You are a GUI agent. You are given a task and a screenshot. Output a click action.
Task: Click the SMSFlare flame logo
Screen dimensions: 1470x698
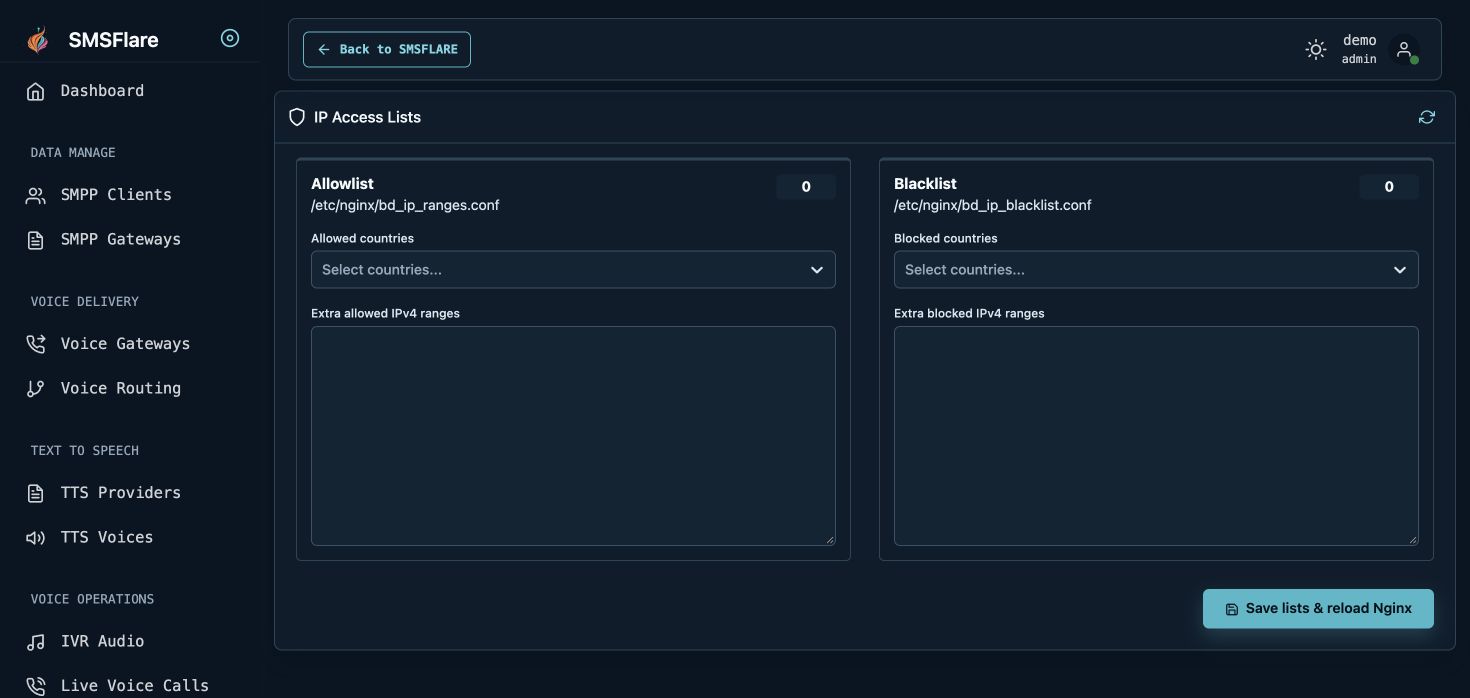(x=38, y=39)
